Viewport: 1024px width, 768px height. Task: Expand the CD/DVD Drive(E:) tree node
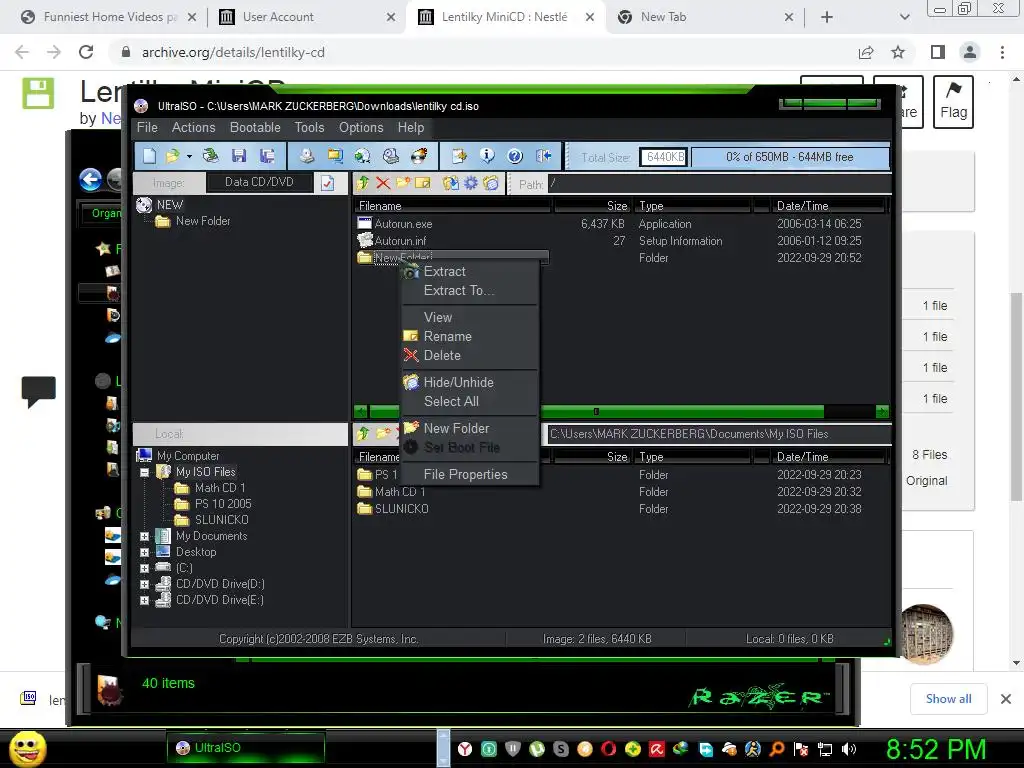click(144, 600)
